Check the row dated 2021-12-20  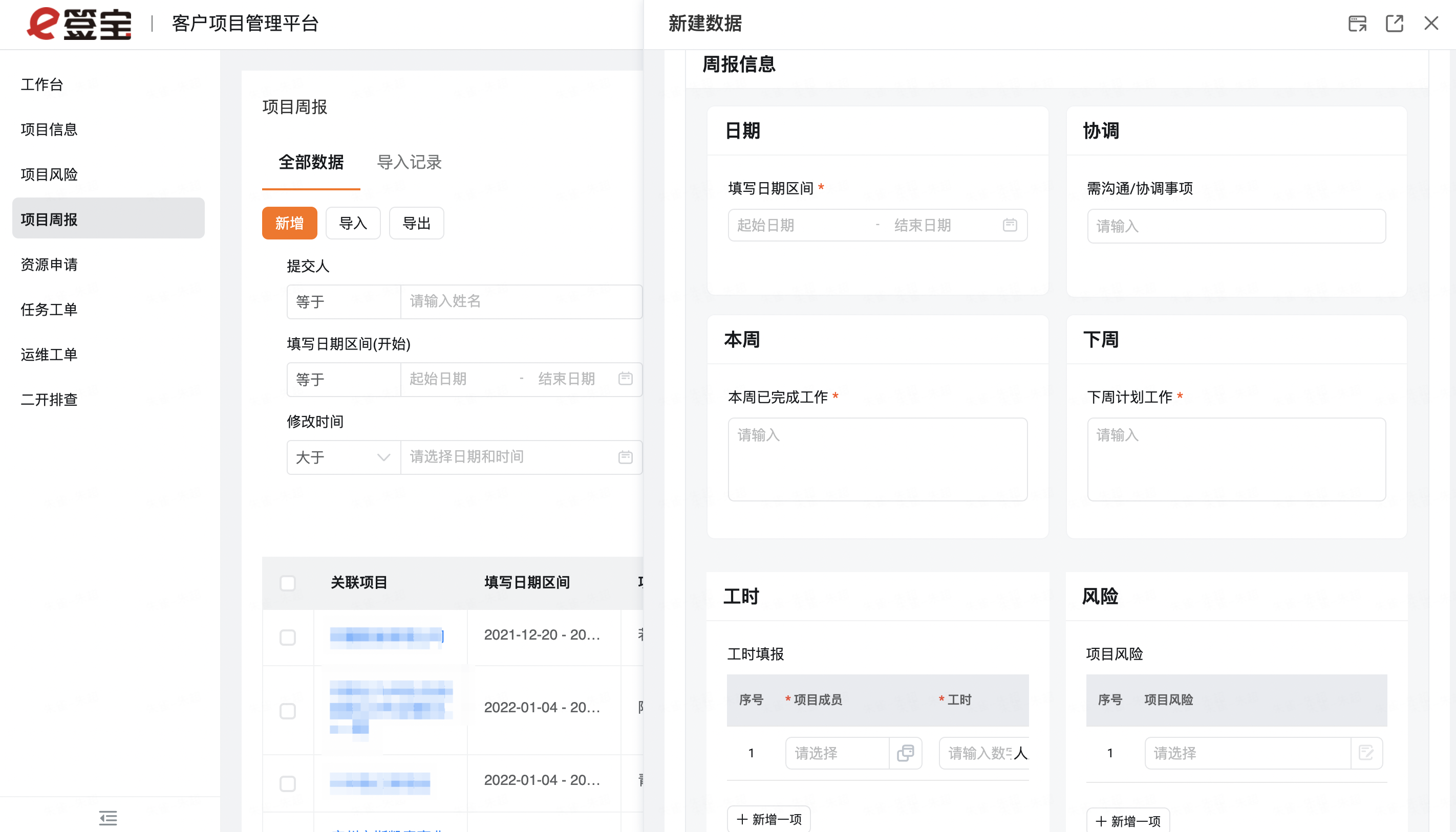click(x=288, y=637)
